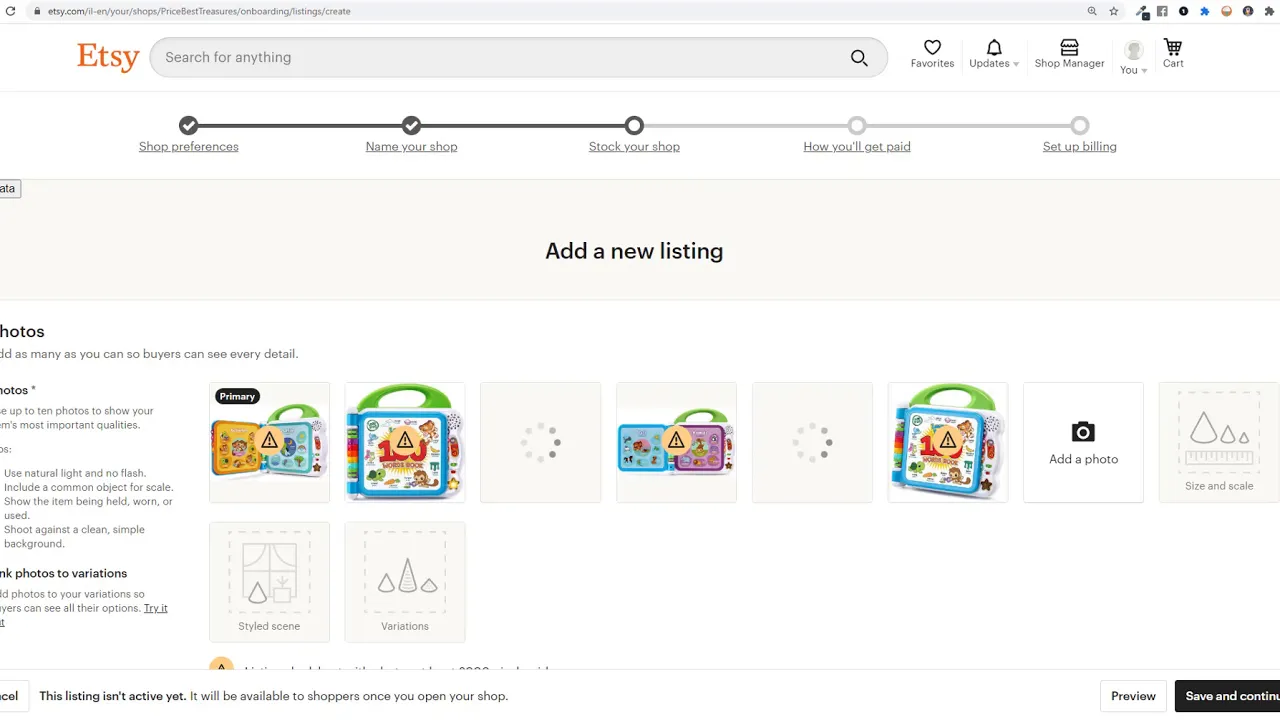Go to Shop preferences step
This screenshot has height=720, width=1280.
coord(189,146)
